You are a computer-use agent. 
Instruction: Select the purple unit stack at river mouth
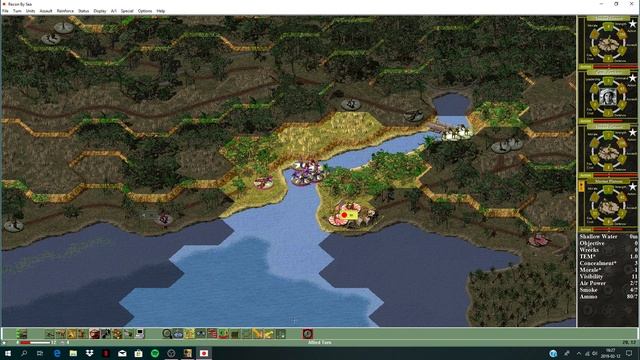[x=307, y=173]
